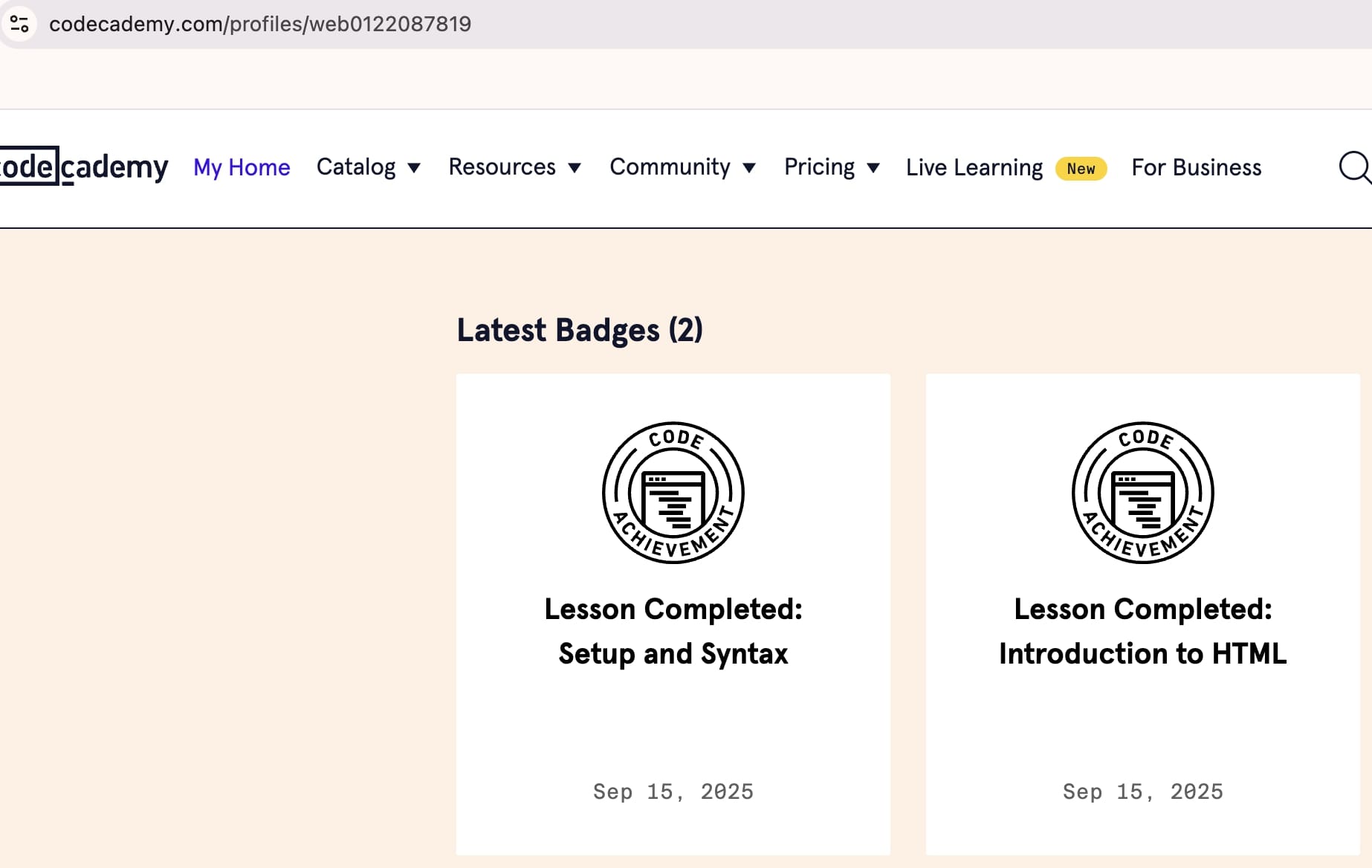Open the search magnifier icon

pos(1354,167)
